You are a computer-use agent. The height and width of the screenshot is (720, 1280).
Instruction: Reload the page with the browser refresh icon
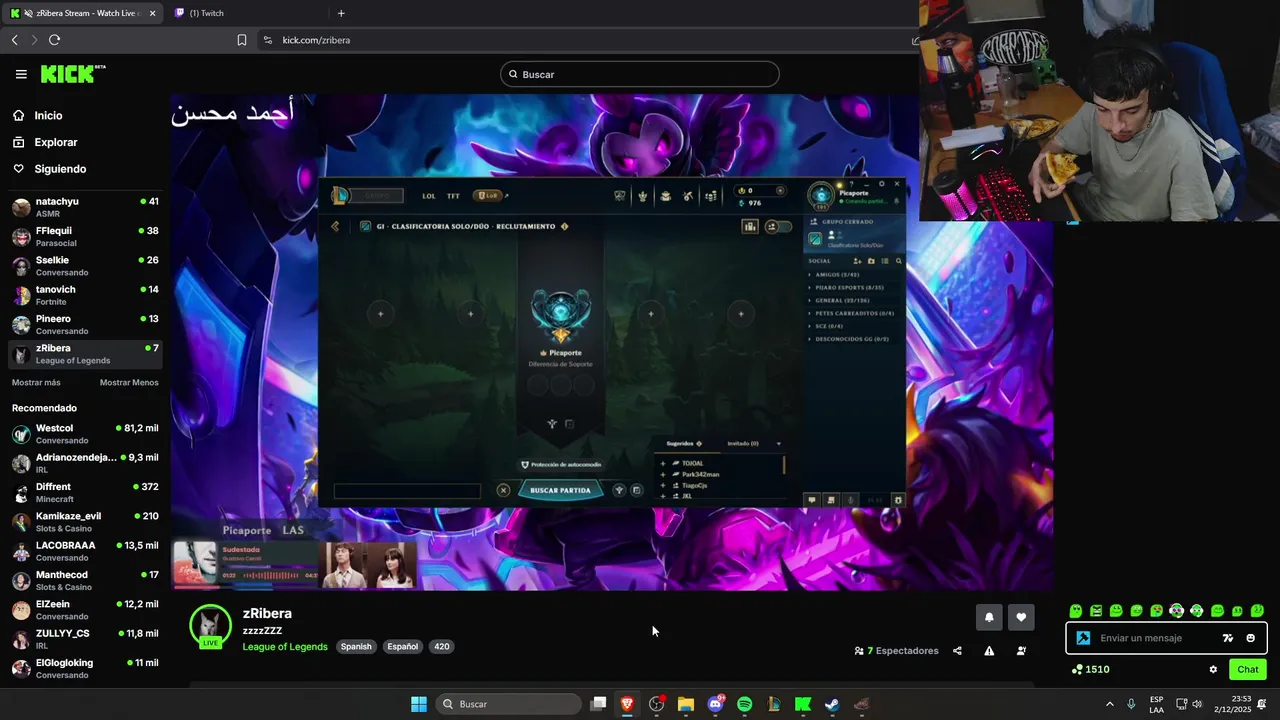(x=54, y=40)
